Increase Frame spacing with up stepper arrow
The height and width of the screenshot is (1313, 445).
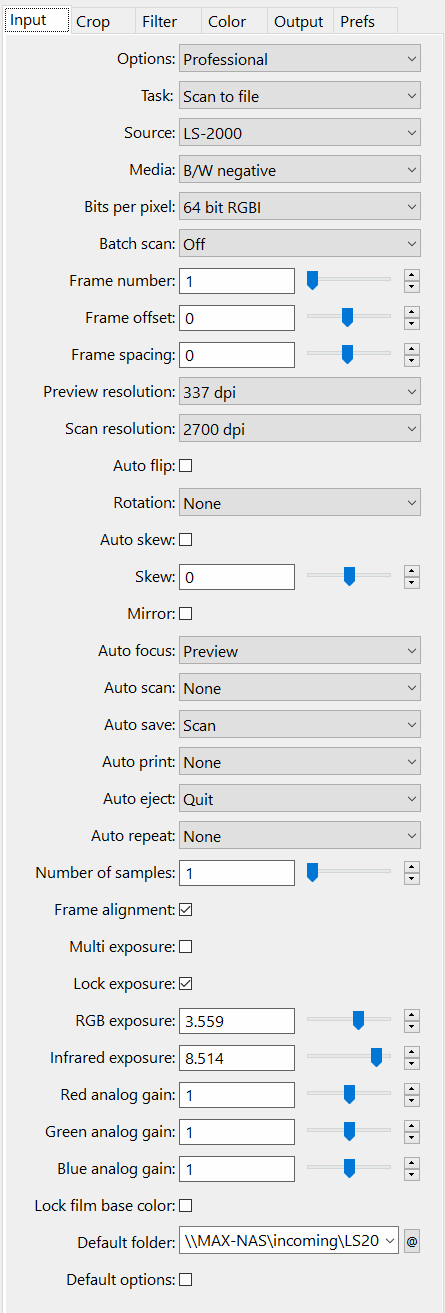[412, 349]
